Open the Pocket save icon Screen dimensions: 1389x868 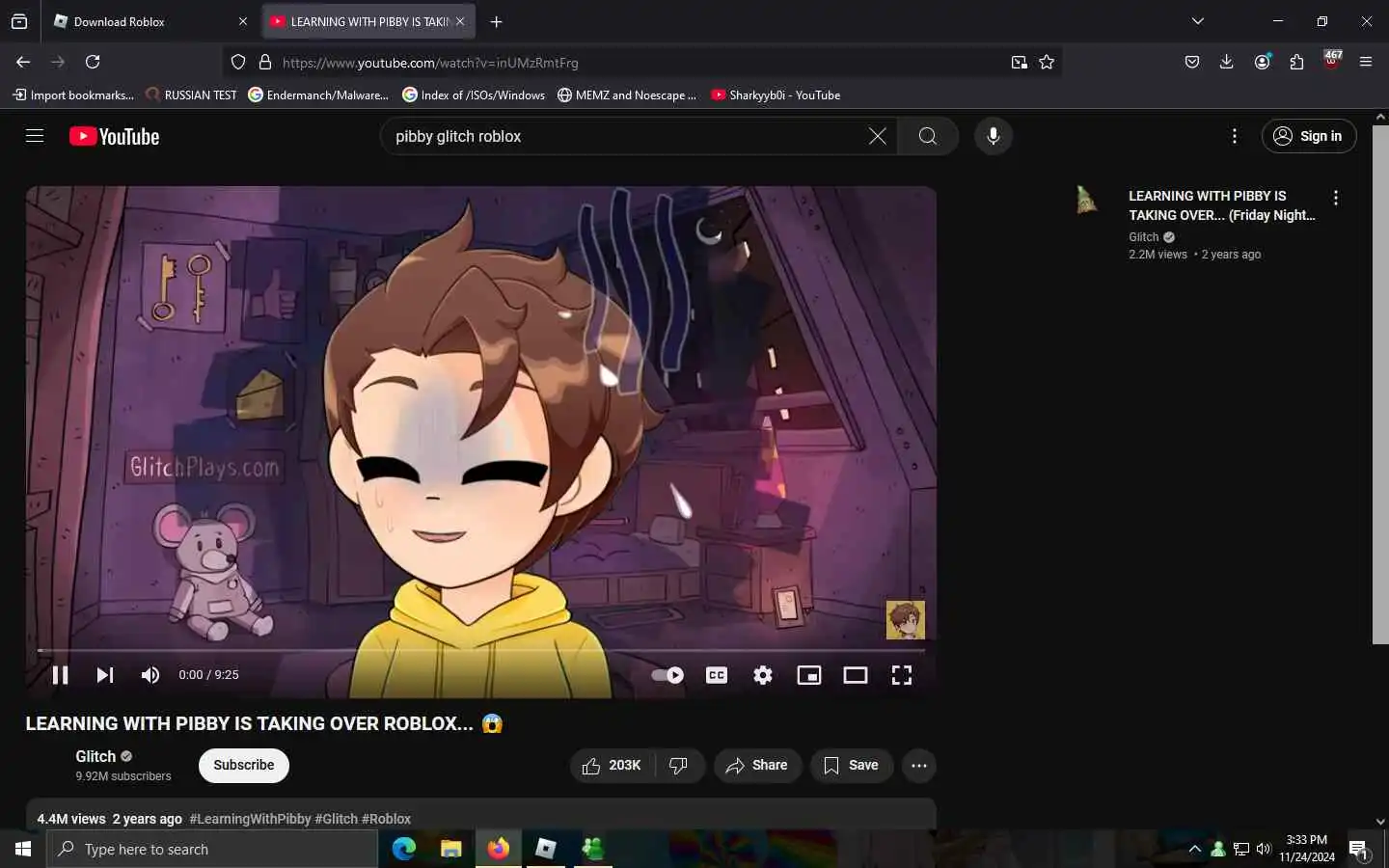[x=1192, y=62]
